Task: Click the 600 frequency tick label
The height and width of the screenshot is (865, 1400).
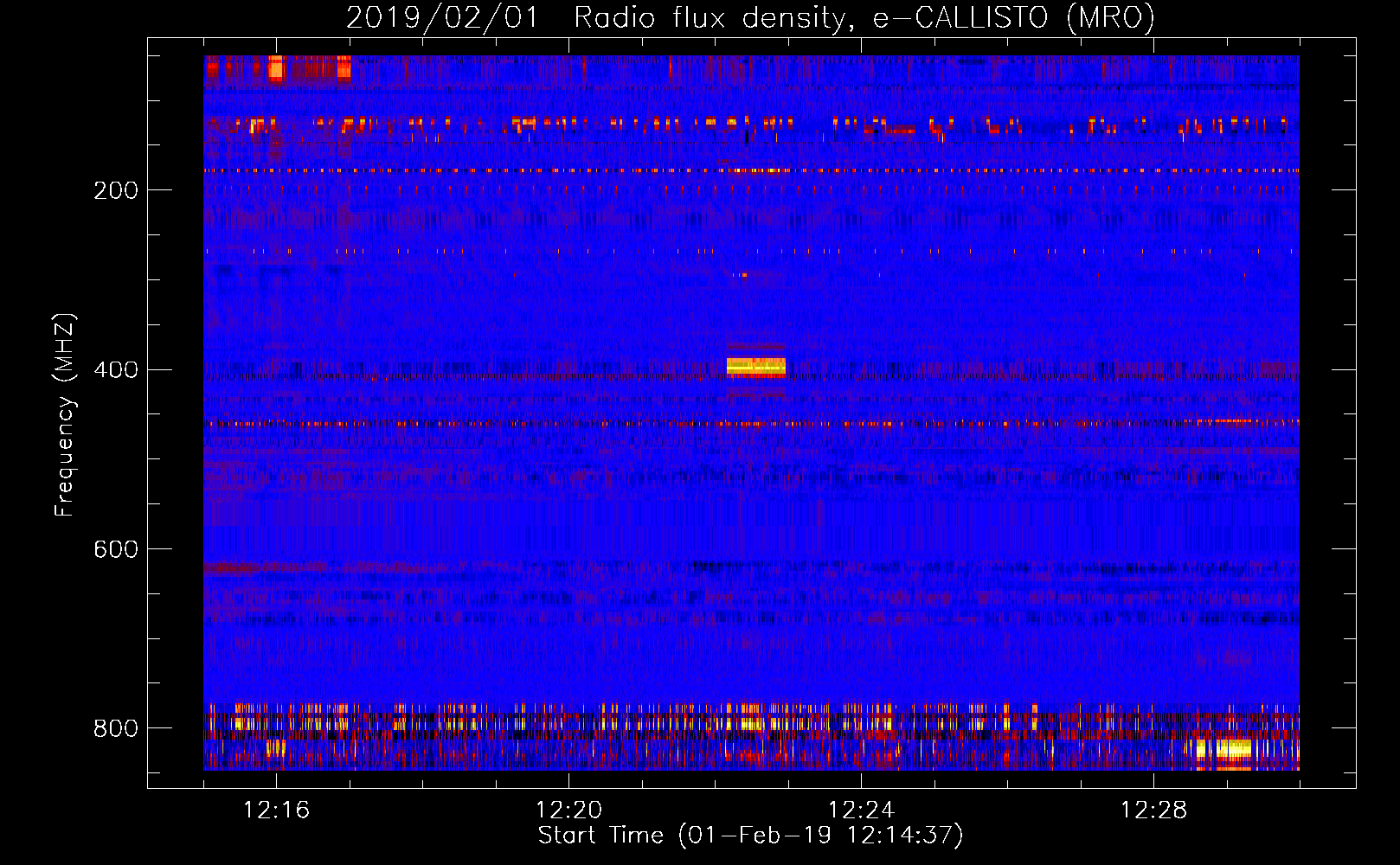Action: pyautogui.click(x=116, y=549)
